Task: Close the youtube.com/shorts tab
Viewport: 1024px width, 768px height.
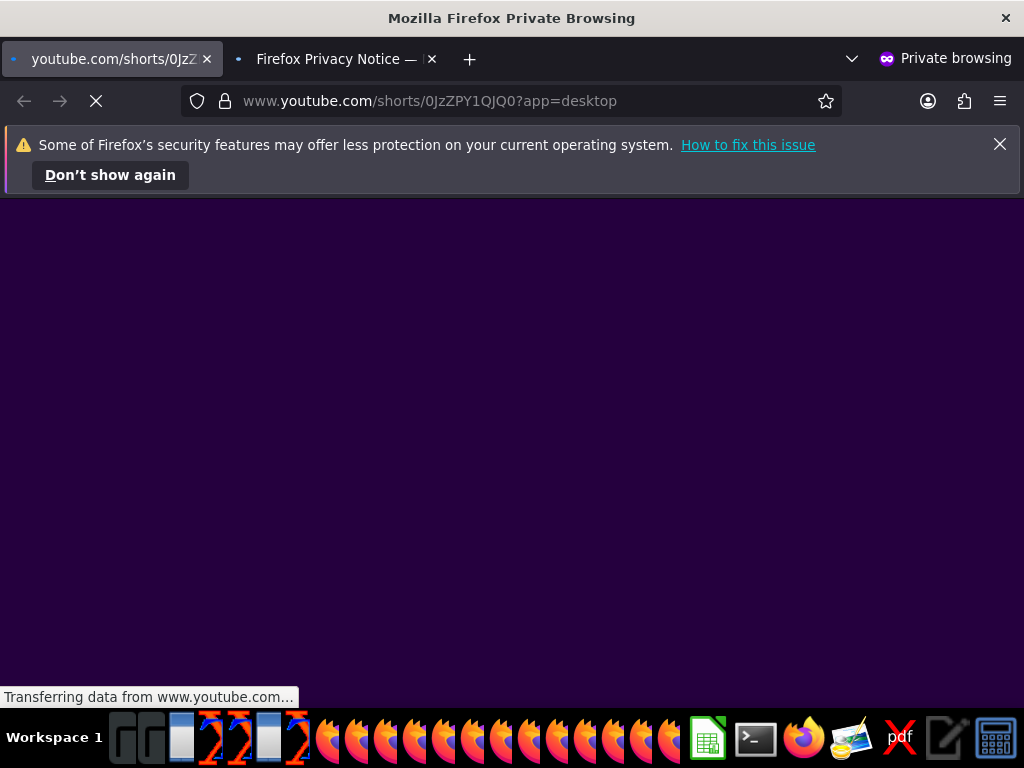Action: pos(207,59)
